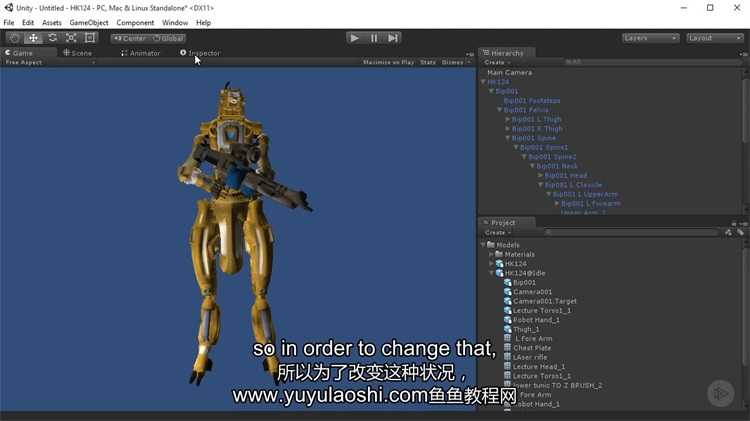Select the Hand tool in toolbar
Viewport: 750px width, 421px height.
pos(14,38)
